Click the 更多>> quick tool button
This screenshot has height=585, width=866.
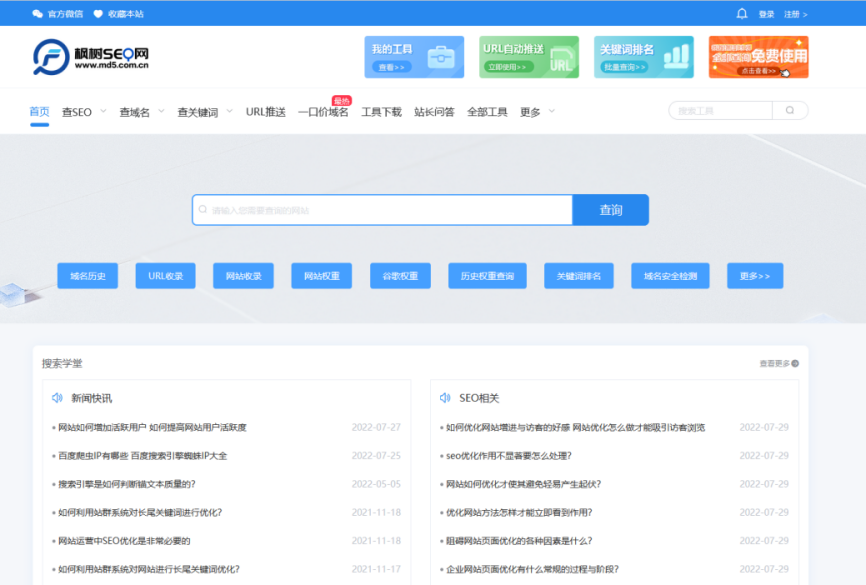click(x=755, y=276)
